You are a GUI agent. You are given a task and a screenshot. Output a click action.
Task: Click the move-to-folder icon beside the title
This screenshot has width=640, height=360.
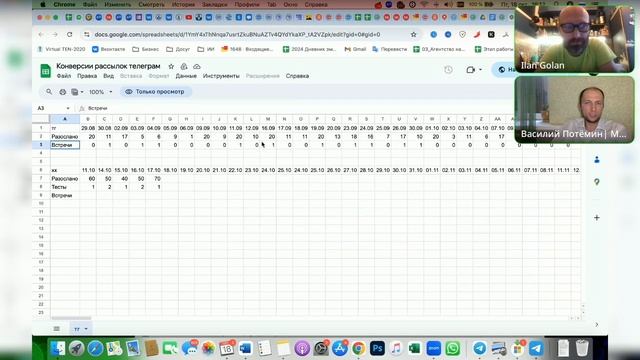point(184,66)
